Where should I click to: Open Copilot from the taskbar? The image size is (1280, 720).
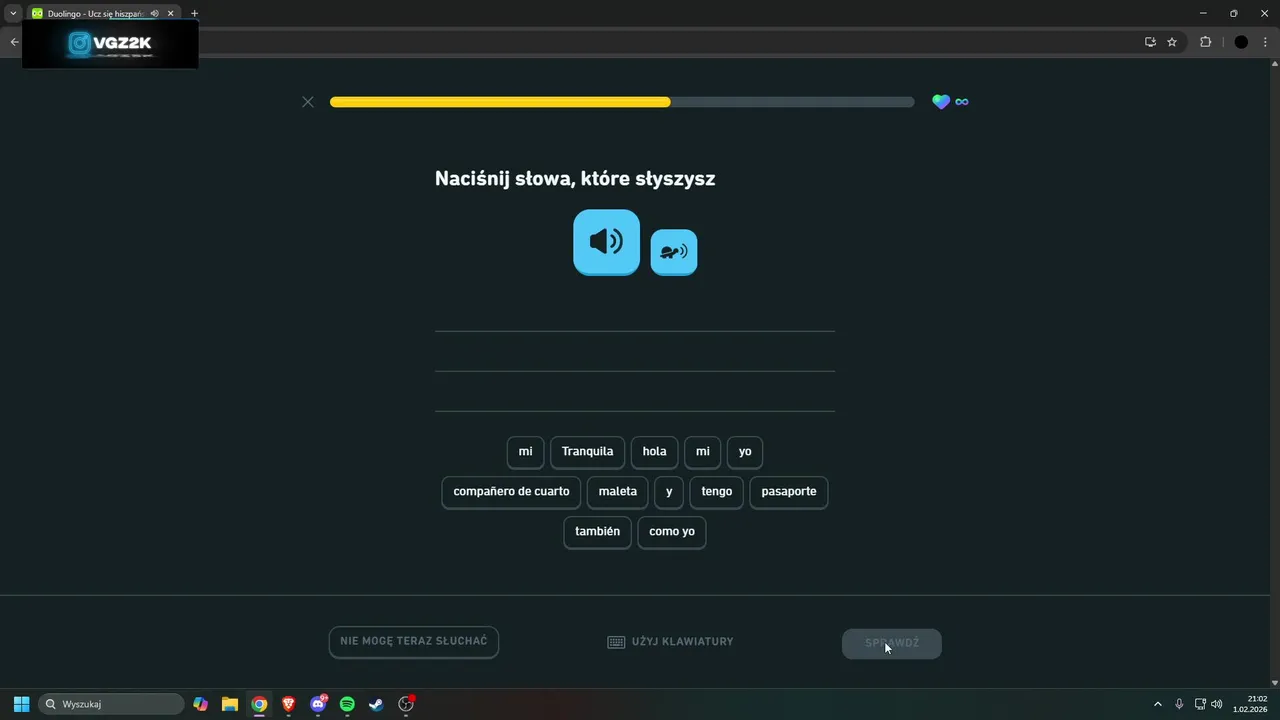tap(201, 704)
